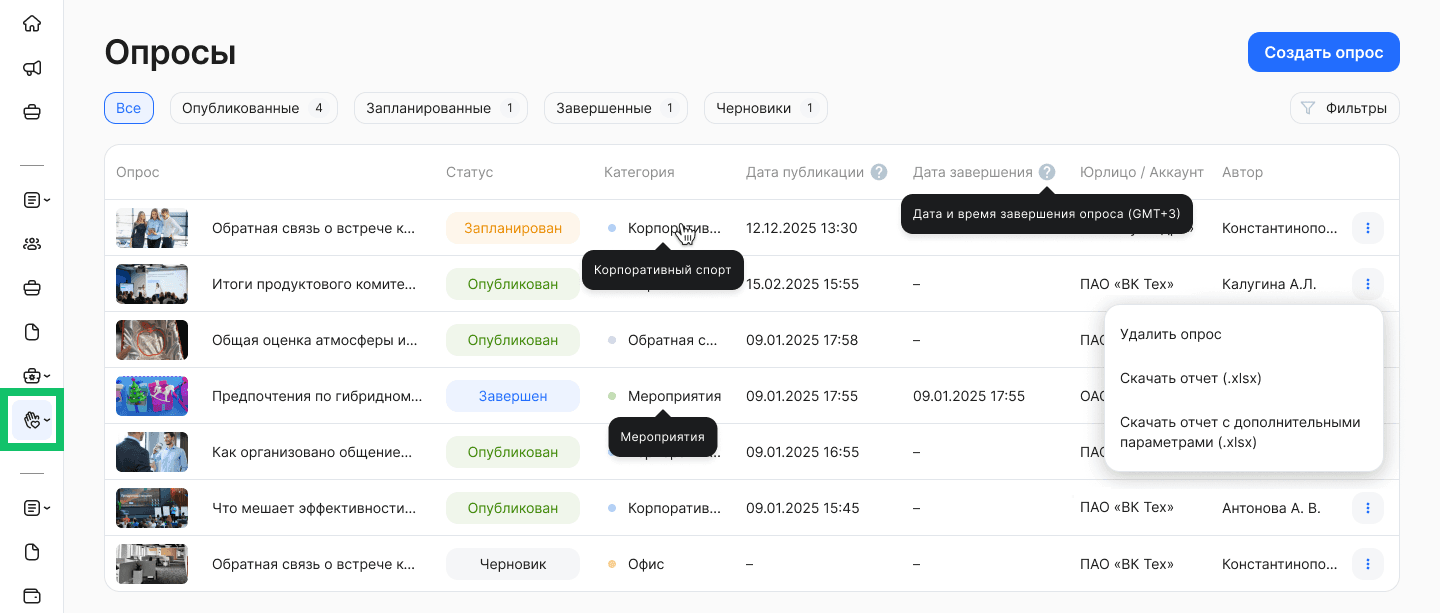Open the Предпочтения по гибридном survey thumbnail
This screenshot has width=1440, height=613.
coord(151,395)
